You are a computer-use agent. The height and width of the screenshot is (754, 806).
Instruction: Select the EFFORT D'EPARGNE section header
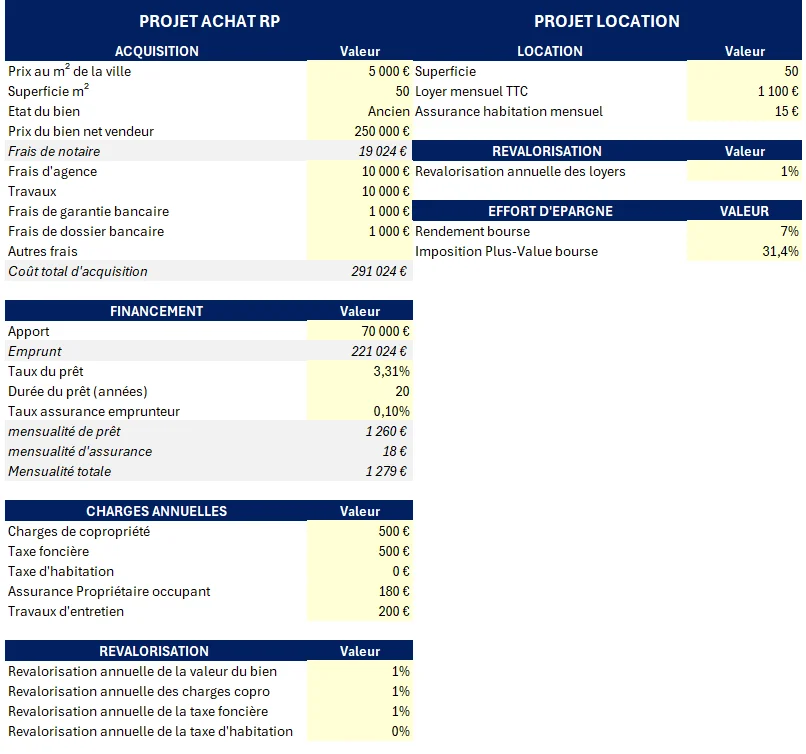[550, 211]
